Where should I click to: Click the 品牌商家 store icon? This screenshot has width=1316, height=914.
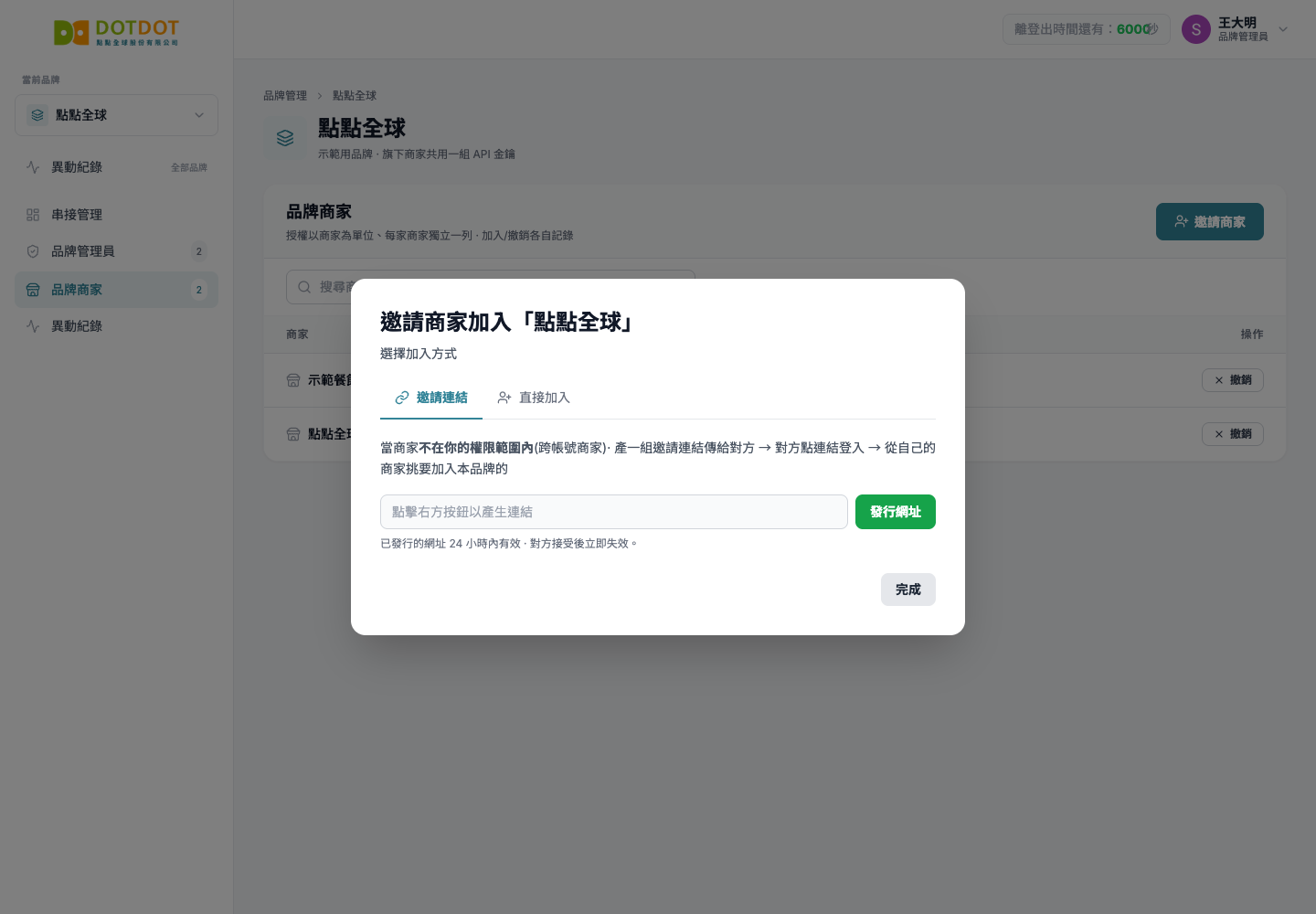(x=33, y=290)
